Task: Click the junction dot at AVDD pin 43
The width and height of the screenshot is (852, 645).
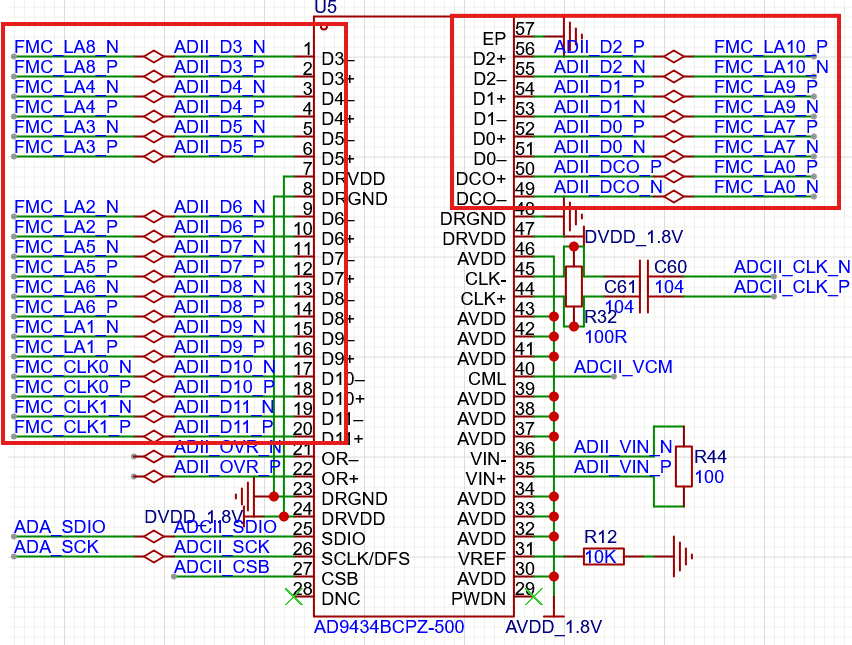Action: (x=554, y=317)
